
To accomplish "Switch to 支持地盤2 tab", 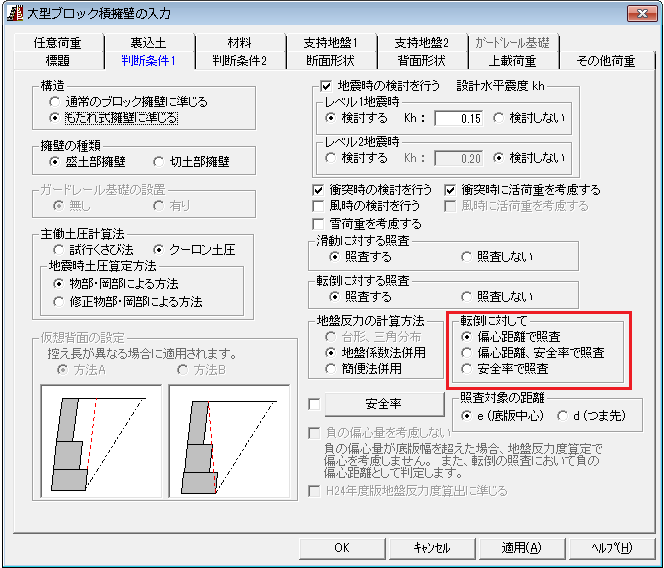I will (421, 42).
